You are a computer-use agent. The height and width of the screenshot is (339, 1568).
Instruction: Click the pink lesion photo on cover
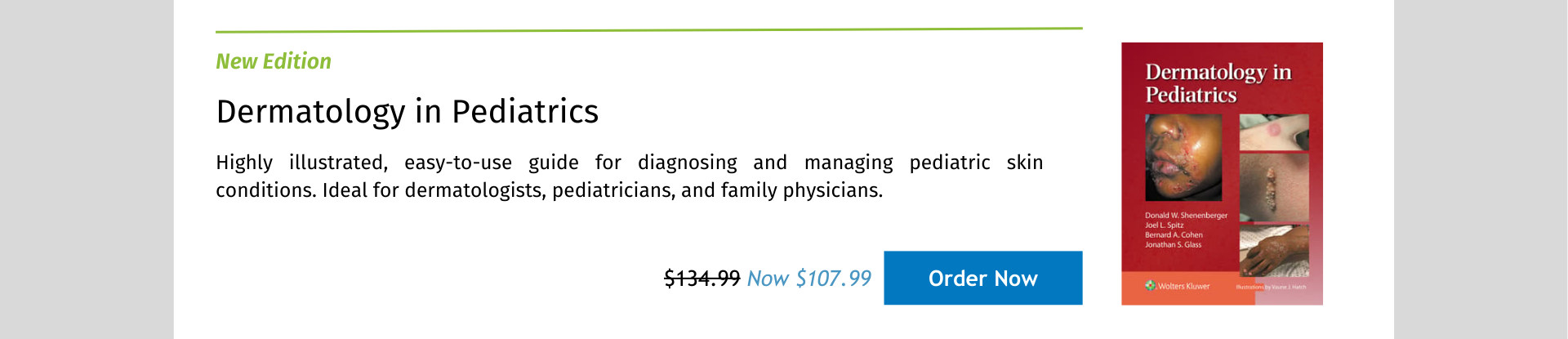(1274, 132)
